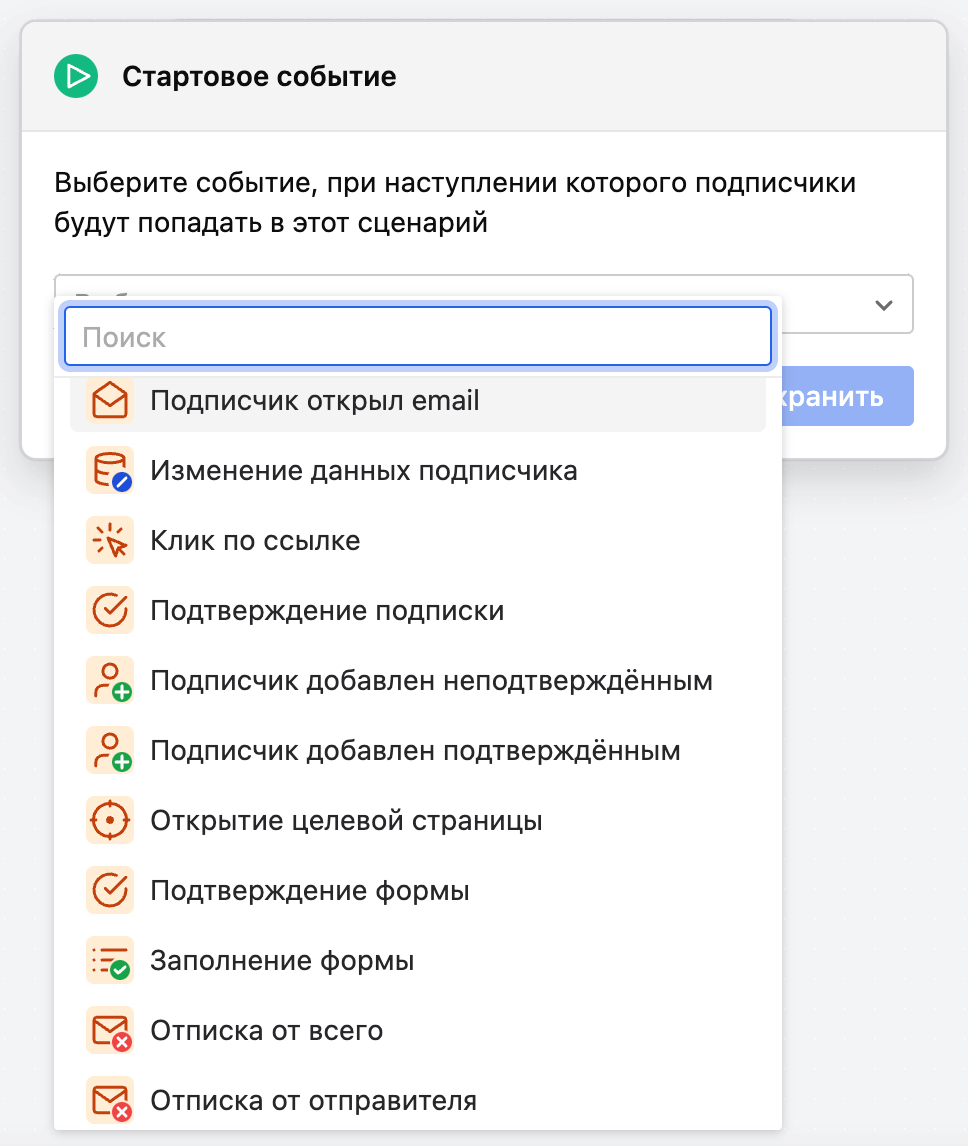Click the green Start event play icon
This screenshot has width=968, height=1146.
pyautogui.click(x=76, y=76)
